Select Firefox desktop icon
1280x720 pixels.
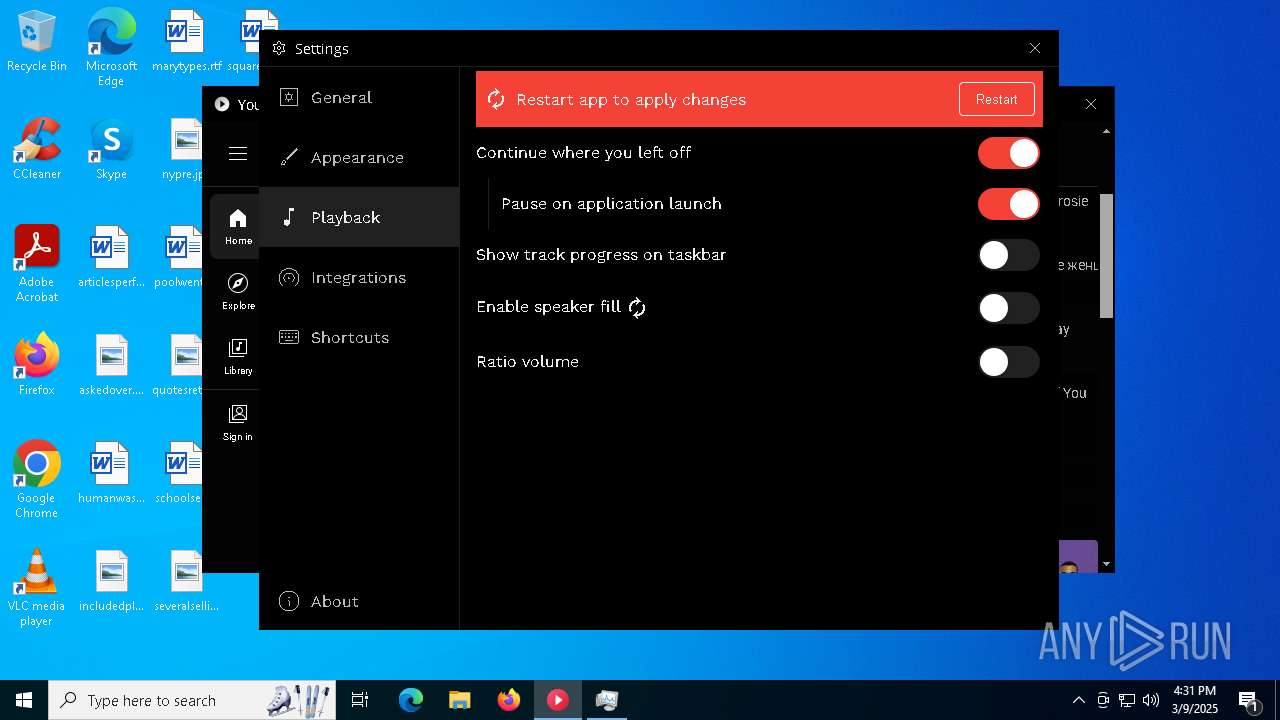[x=37, y=366]
